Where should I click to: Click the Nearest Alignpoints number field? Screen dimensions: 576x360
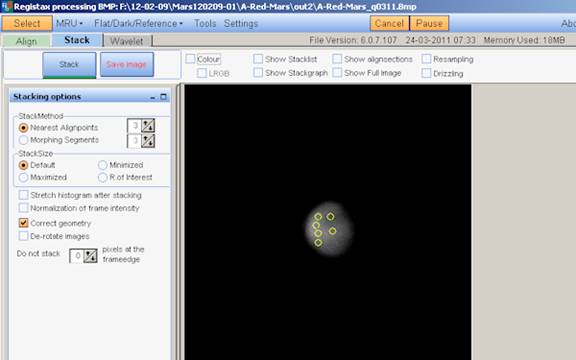click(x=134, y=126)
